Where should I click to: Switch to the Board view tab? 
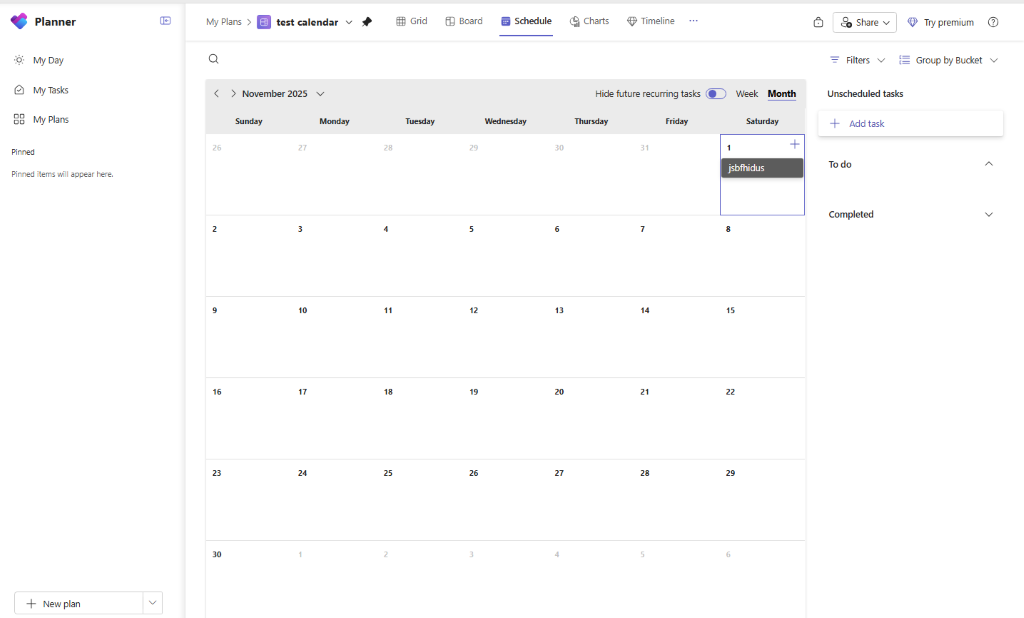[x=464, y=21]
